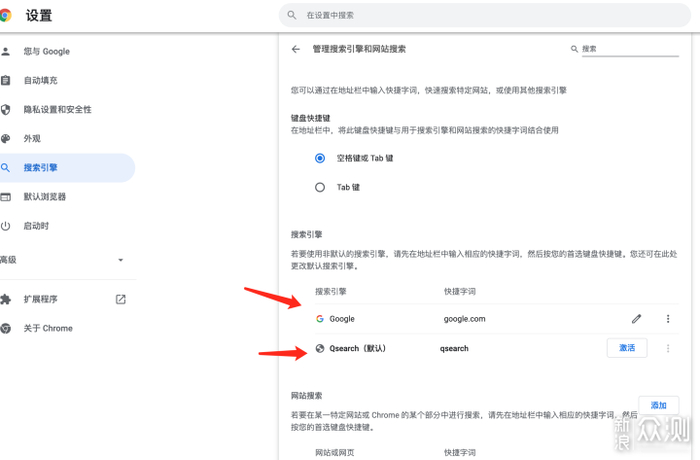Click the puzzle piece icon for 扩展程序
The height and width of the screenshot is (460, 700).
coord(5,299)
